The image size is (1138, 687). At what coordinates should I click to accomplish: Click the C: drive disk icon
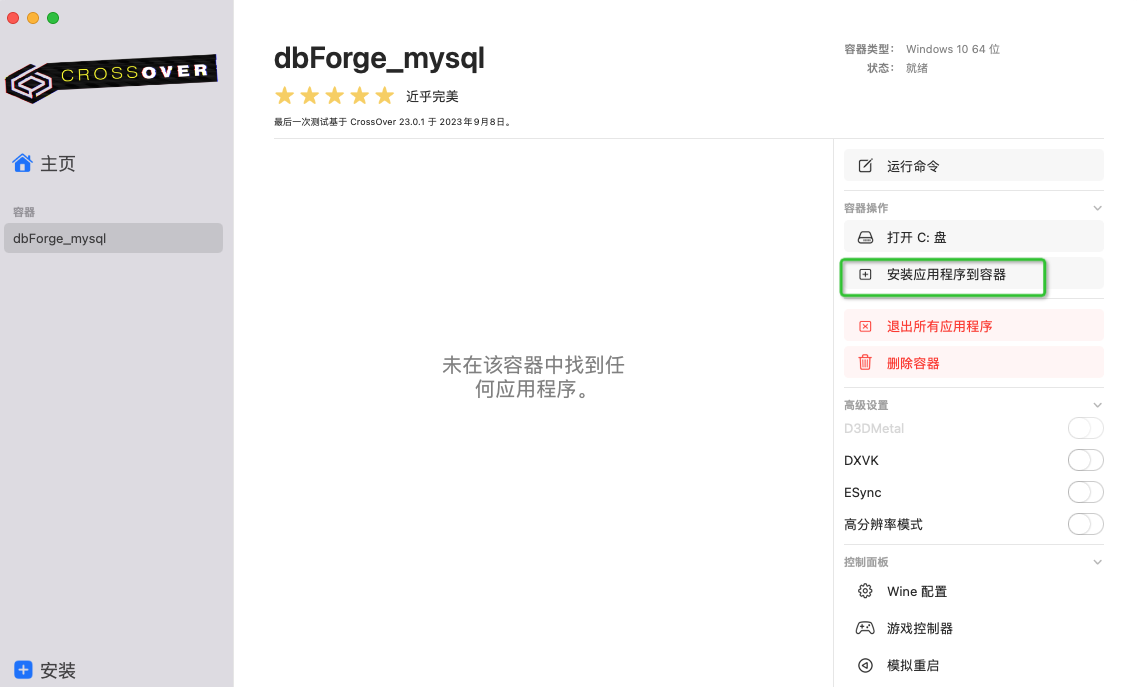pos(865,237)
